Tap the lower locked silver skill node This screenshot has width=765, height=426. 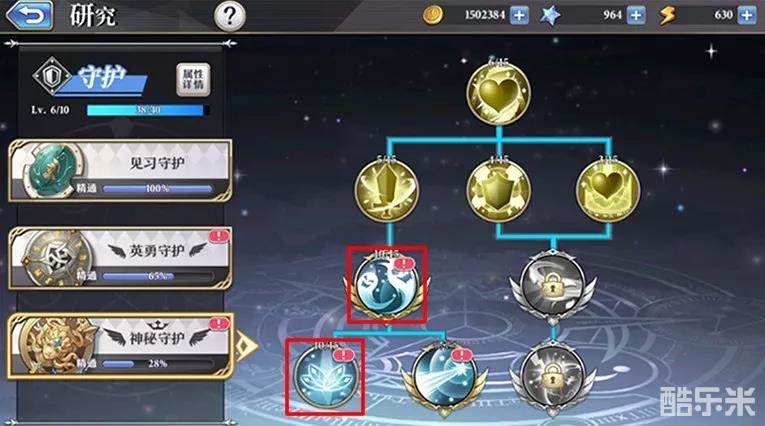coord(552,378)
